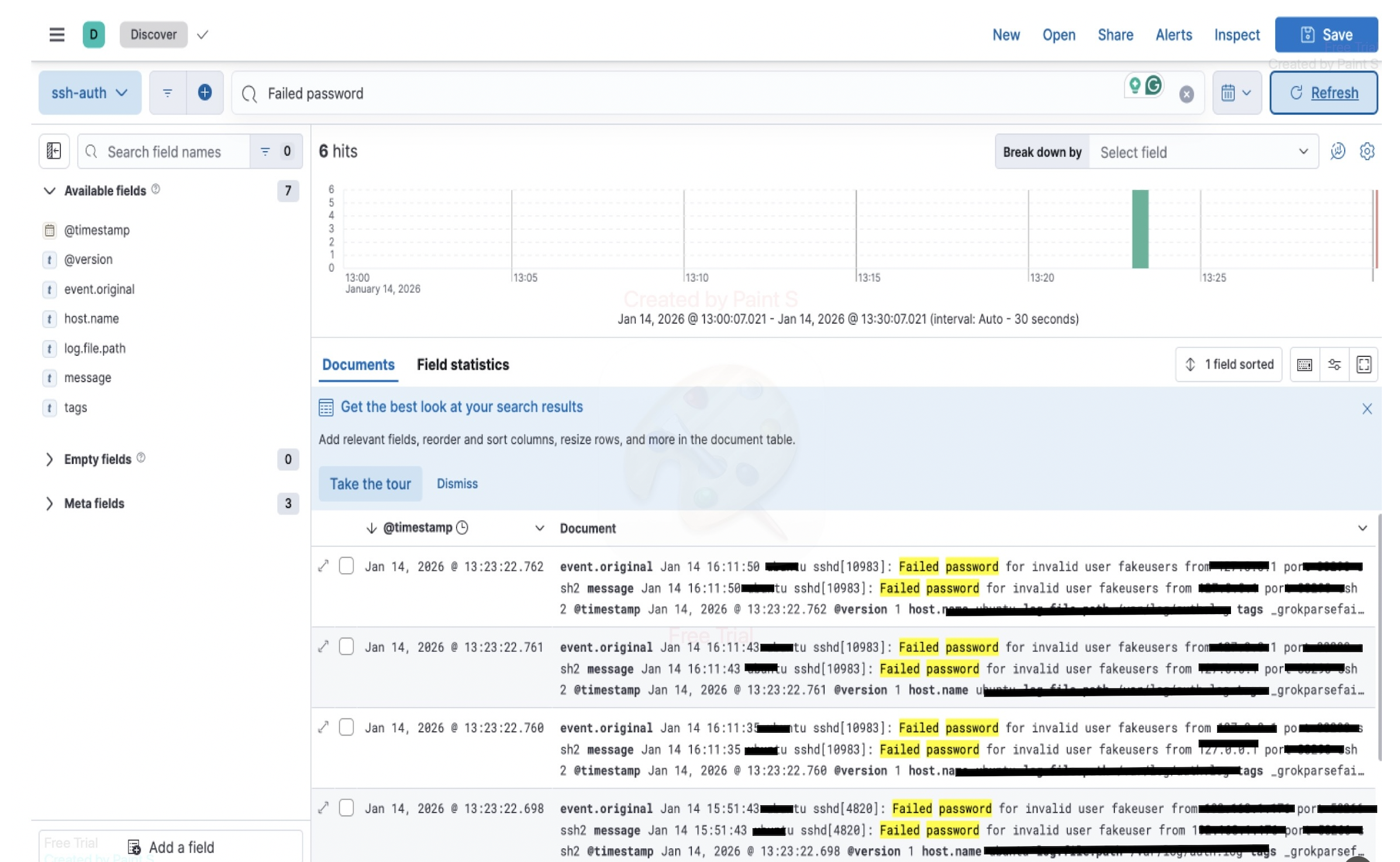Click the green histogram bar
The image size is (1400, 862).
[1140, 229]
